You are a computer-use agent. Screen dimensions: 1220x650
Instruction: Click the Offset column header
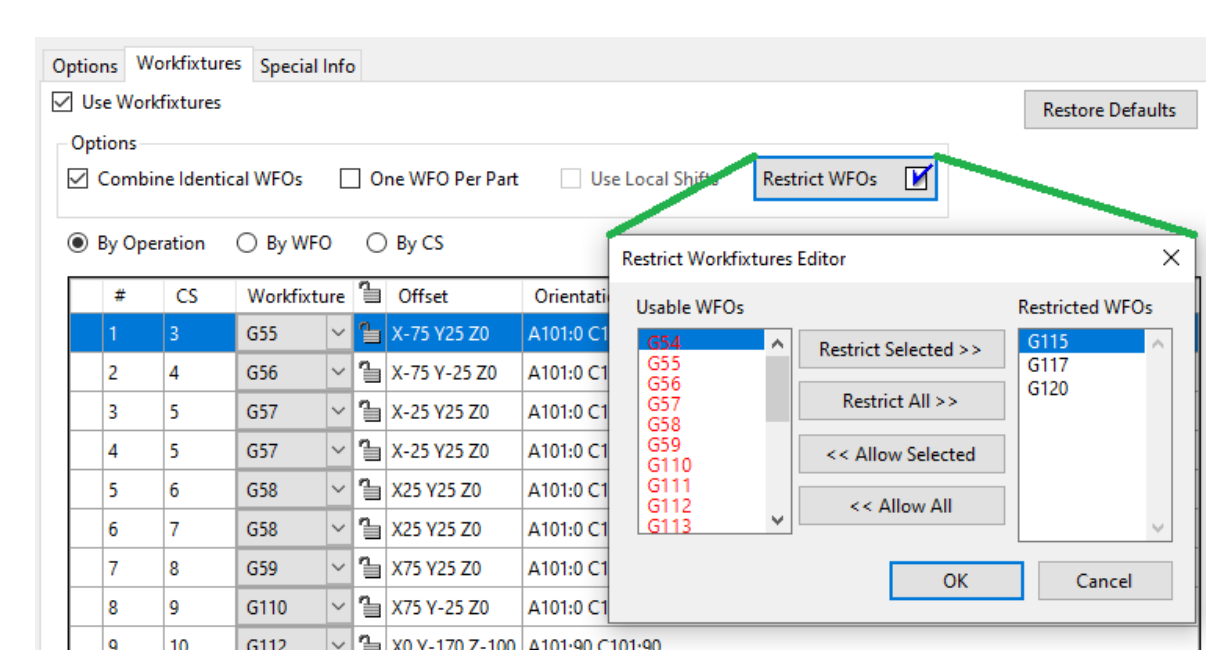pos(454,296)
